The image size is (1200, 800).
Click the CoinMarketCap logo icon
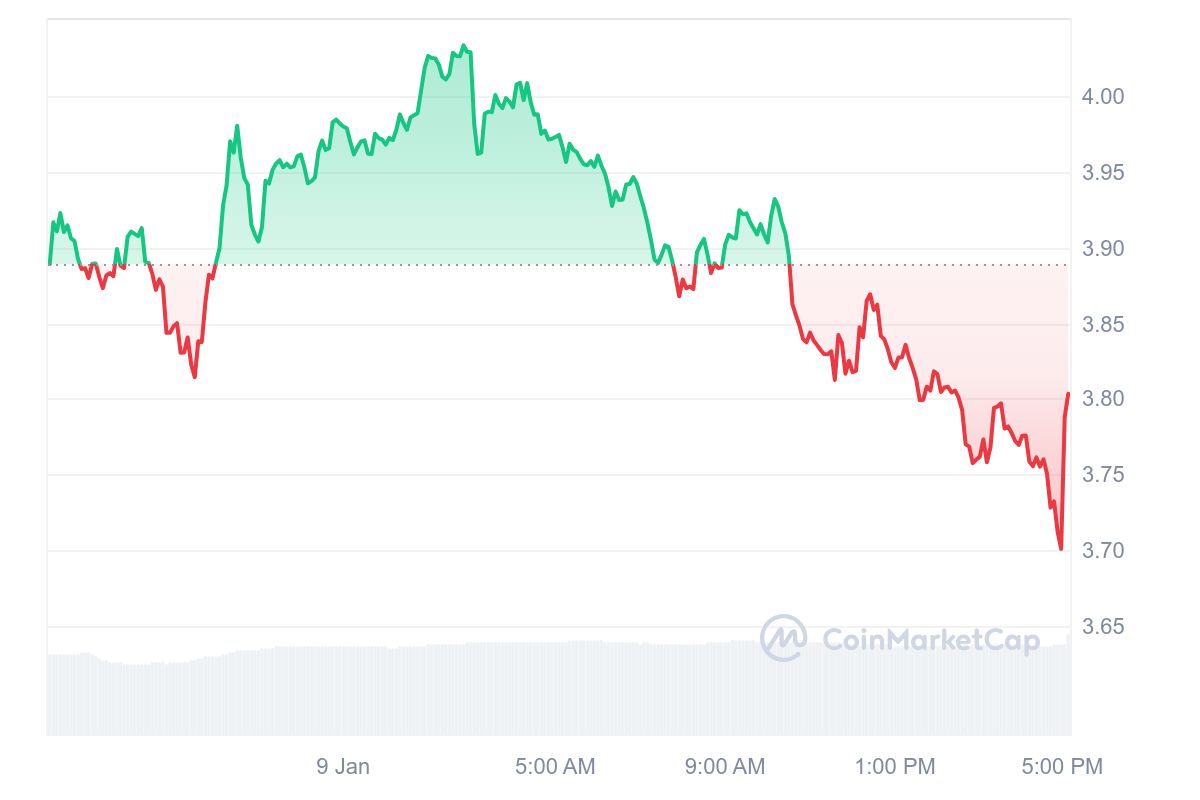pos(783,638)
